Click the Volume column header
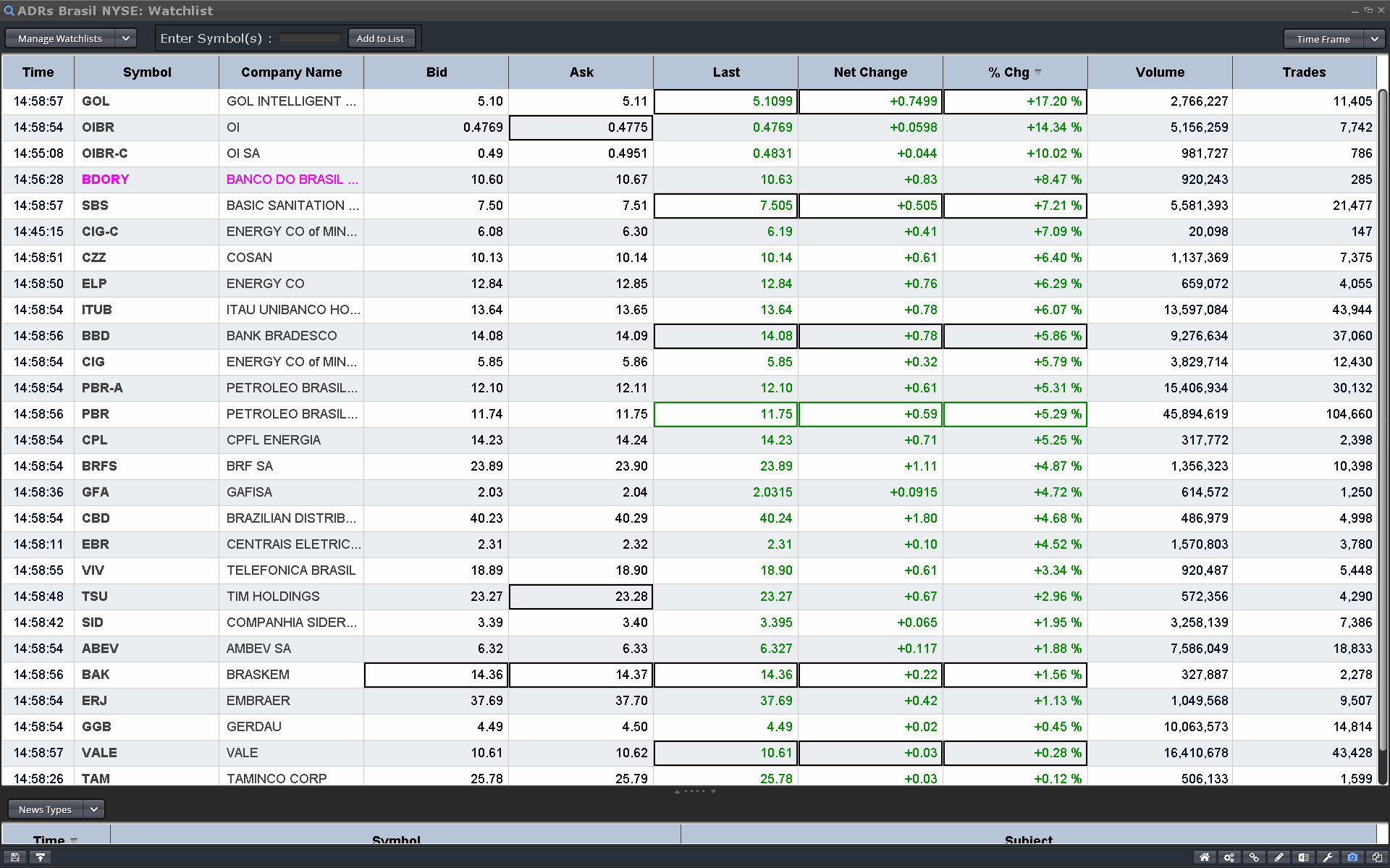Screen dimensions: 1390x868 coord(1159,72)
